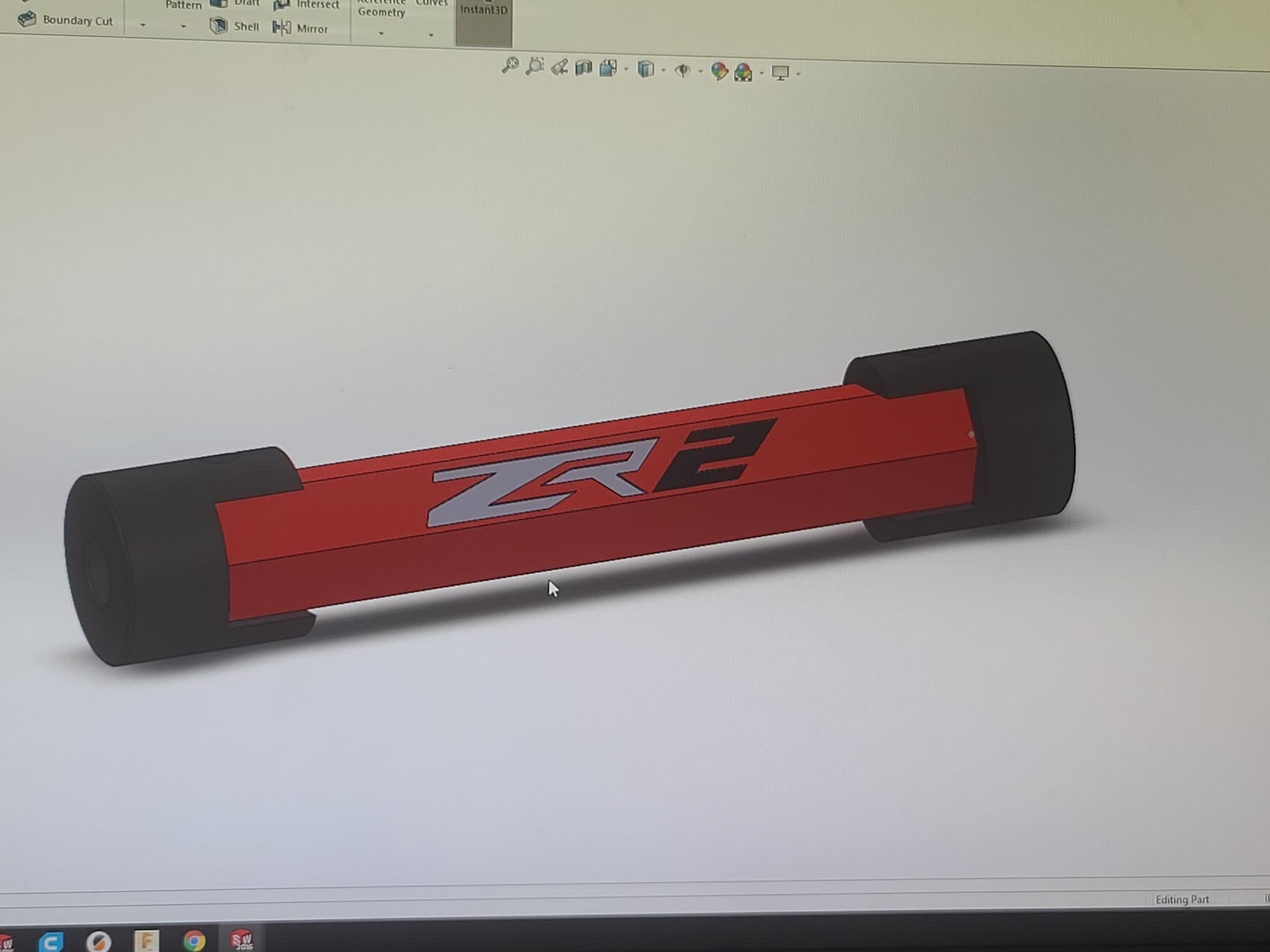Click the Apply Scene icon
The width and height of the screenshot is (1270, 952).
tap(743, 73)
